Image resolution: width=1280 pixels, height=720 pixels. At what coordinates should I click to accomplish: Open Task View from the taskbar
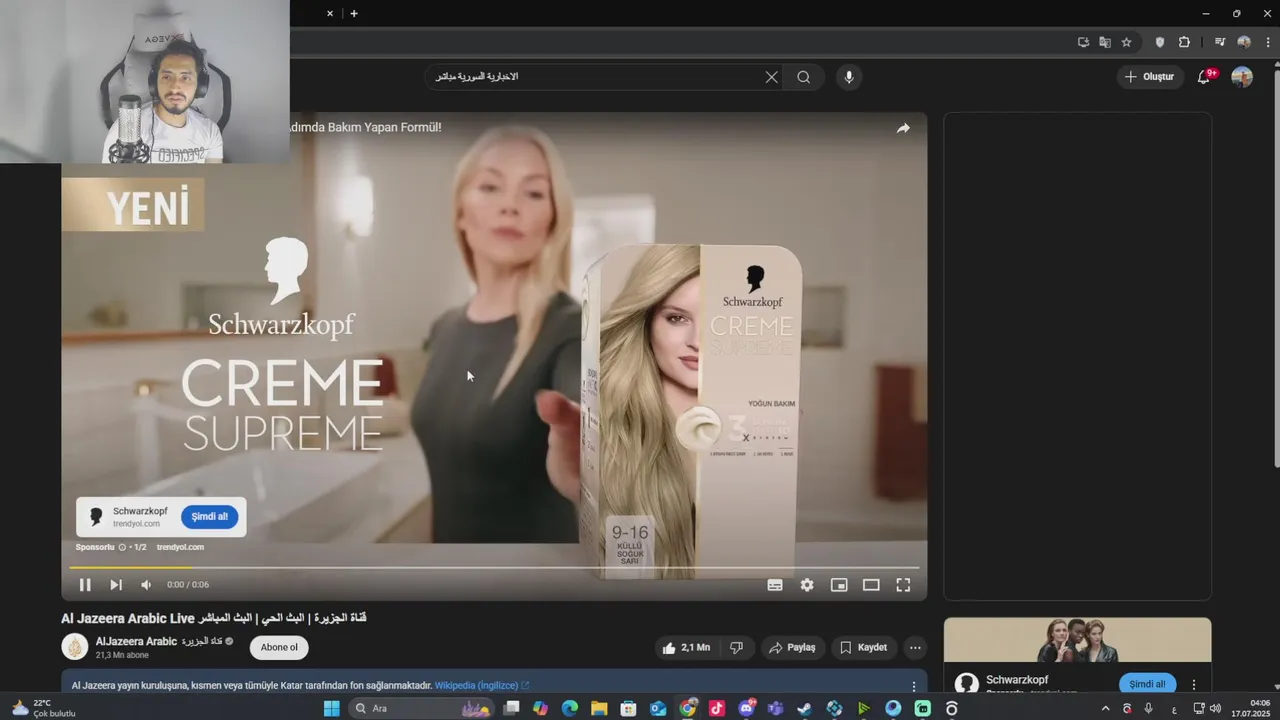(511, 708)
